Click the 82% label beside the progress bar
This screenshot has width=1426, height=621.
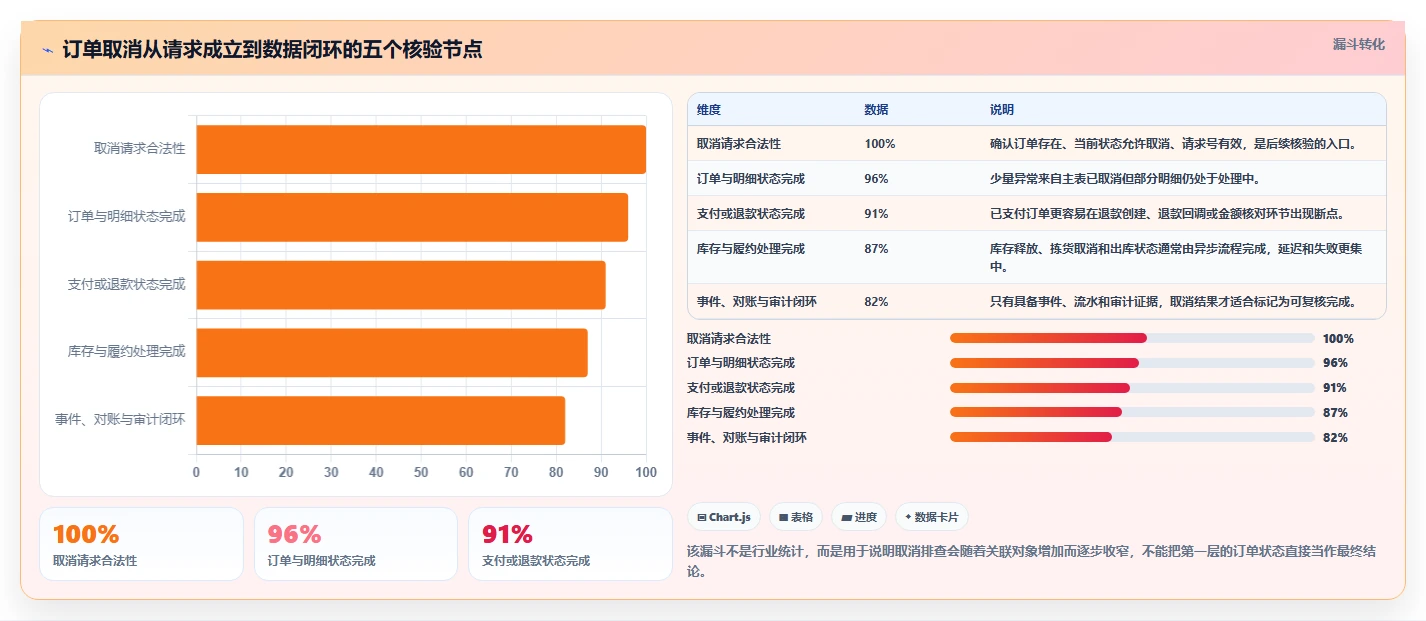click(x=1335, y=437)
